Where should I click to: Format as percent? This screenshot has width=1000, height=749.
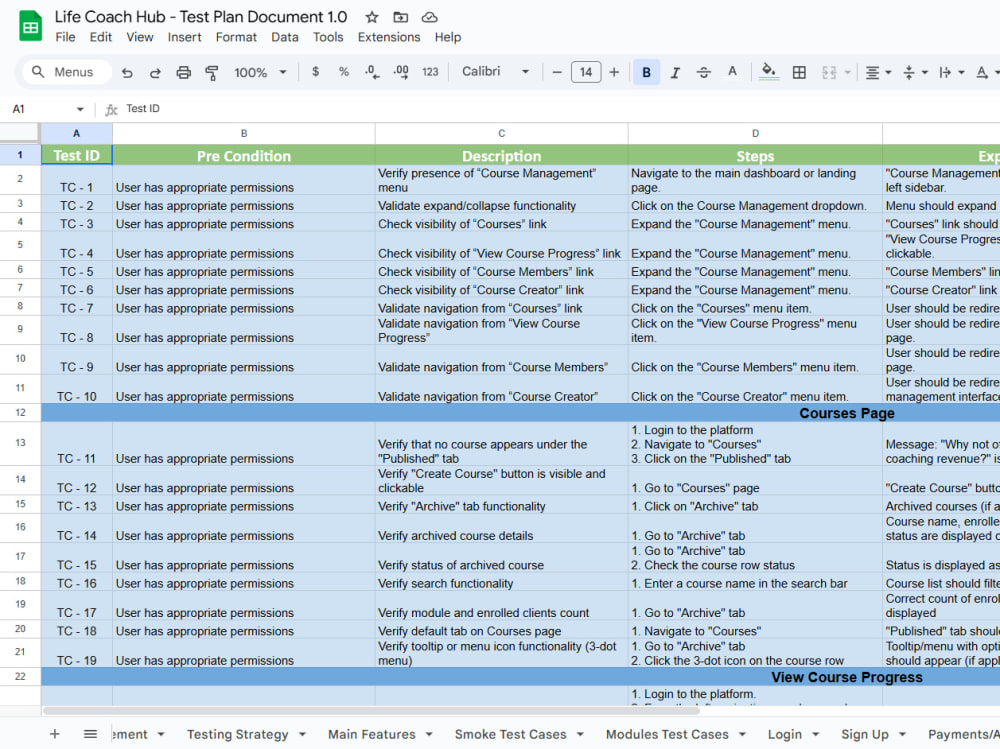tap(344, 72)
